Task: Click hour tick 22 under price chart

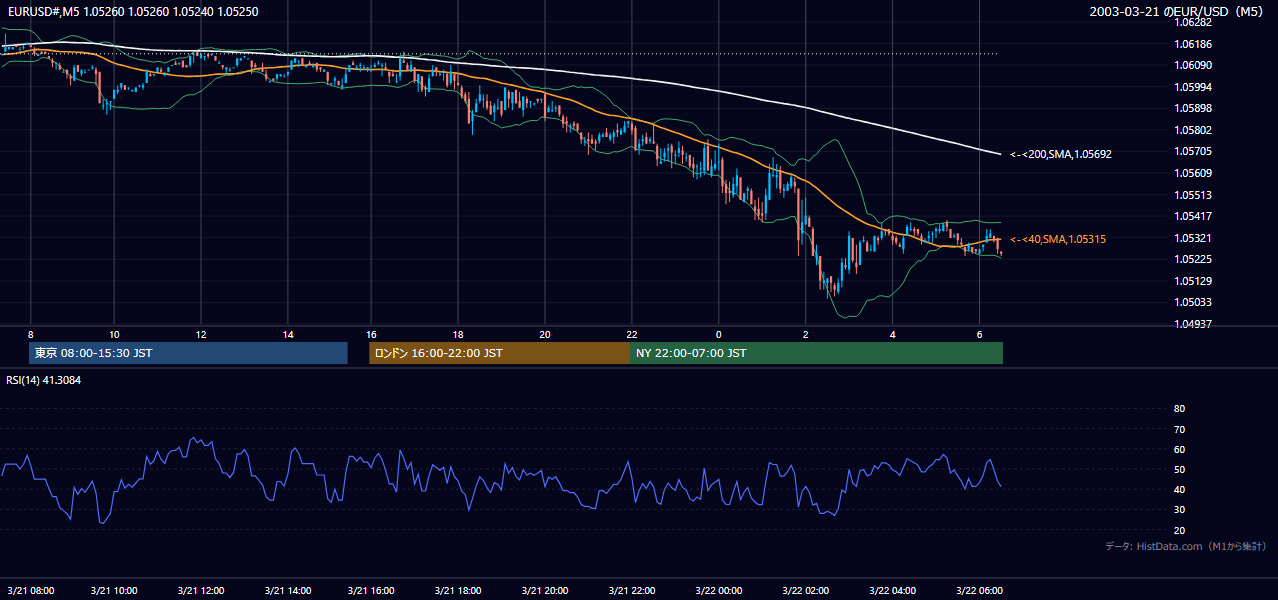Action: click(632, 334)
